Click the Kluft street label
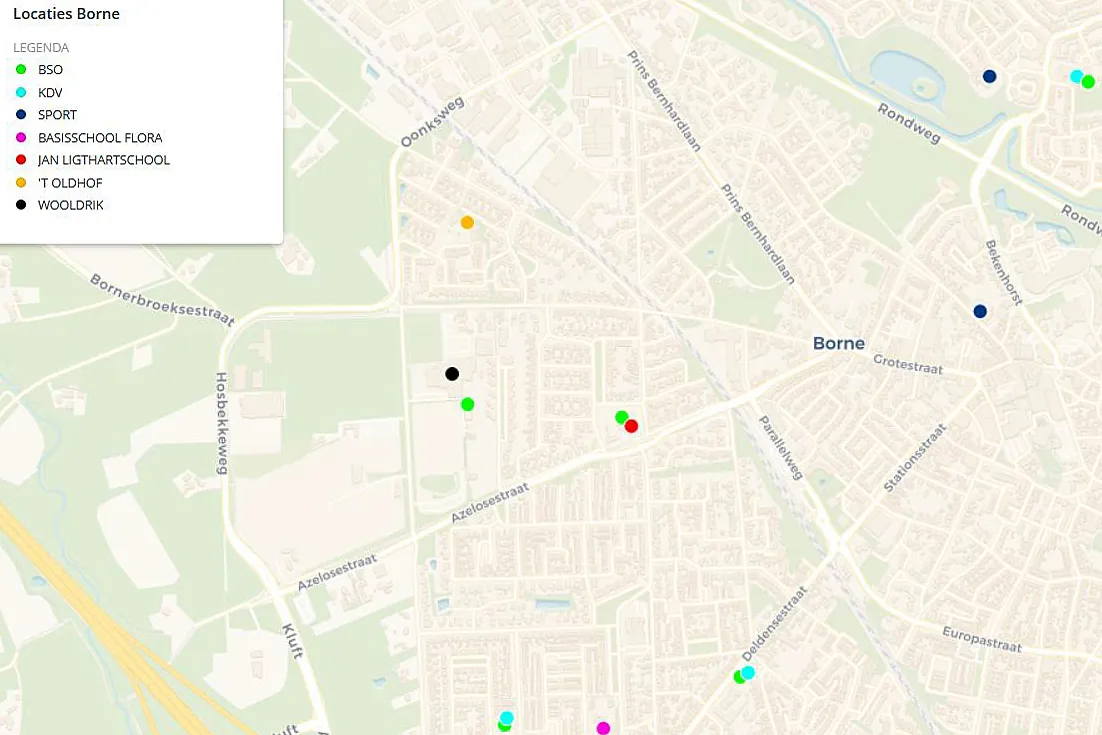This screenshot has width=1102, height=735. [292, 640]
